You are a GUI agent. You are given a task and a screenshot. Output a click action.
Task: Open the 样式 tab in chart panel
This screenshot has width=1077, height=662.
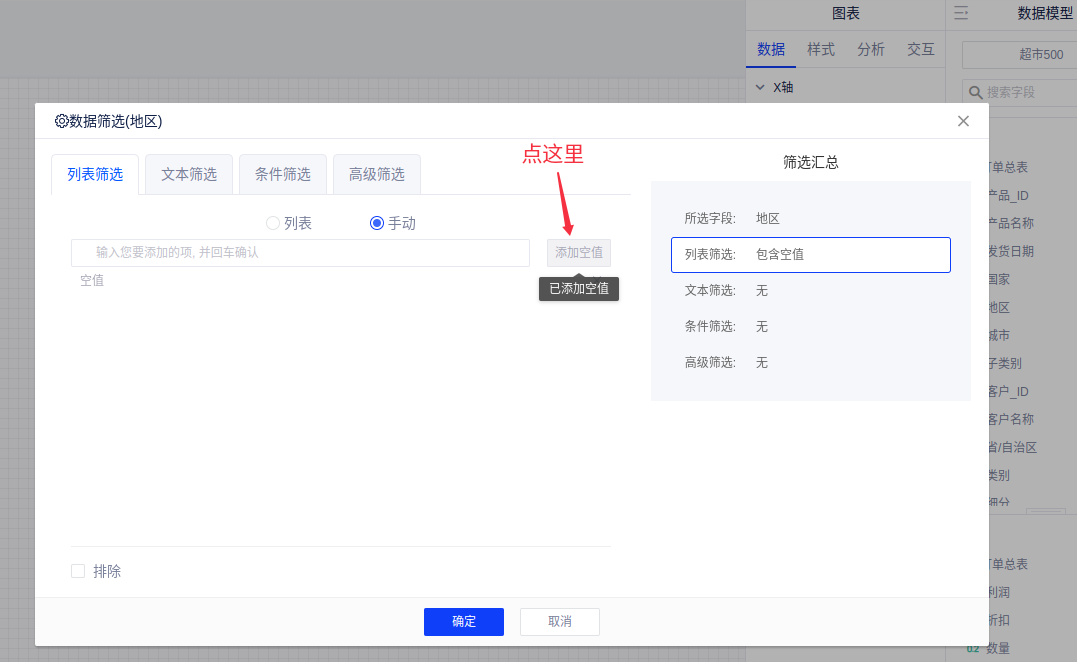[821, 49]
